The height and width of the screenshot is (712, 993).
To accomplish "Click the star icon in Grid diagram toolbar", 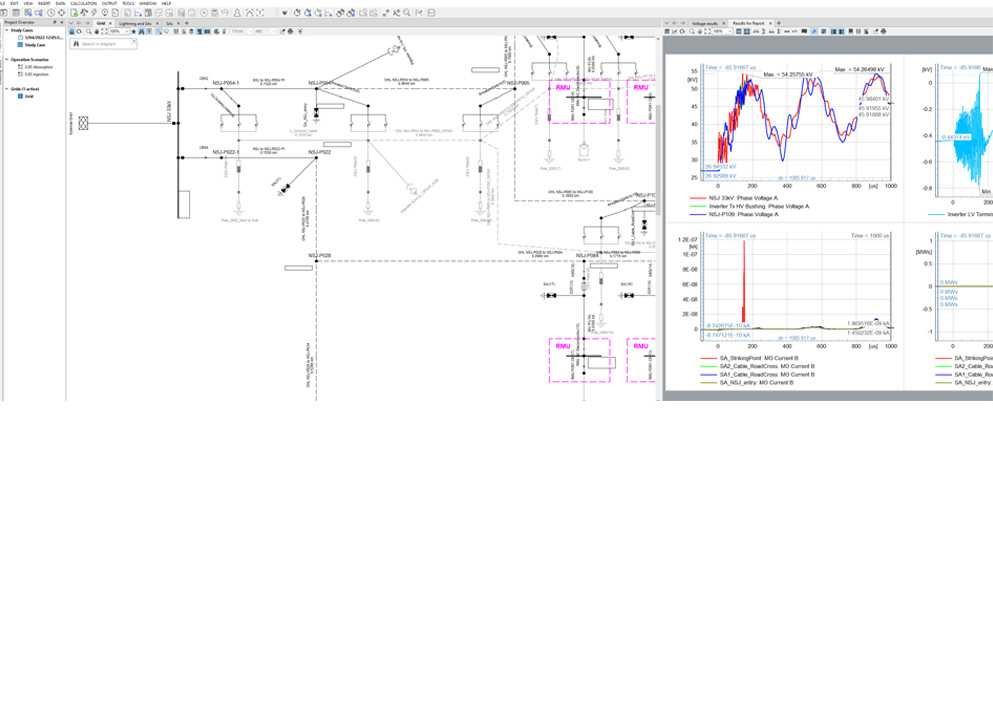I will (134, 32).
